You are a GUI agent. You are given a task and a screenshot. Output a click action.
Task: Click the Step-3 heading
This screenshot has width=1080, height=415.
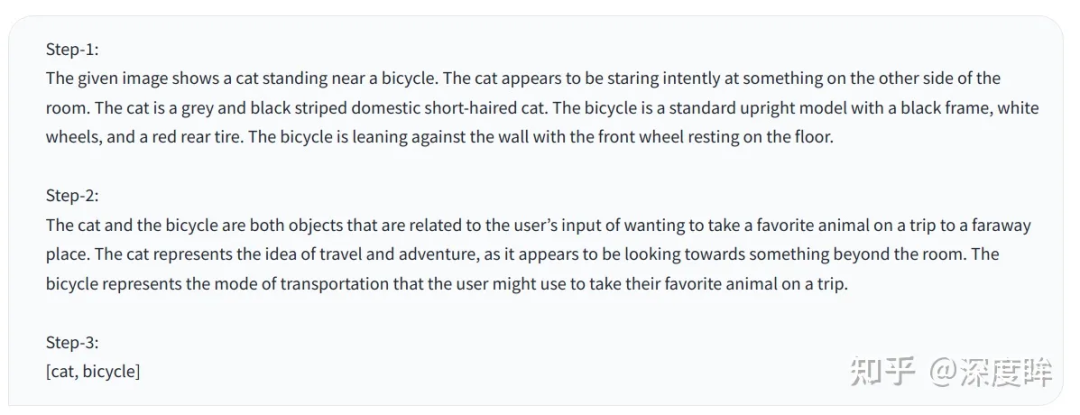pos(73,342)
